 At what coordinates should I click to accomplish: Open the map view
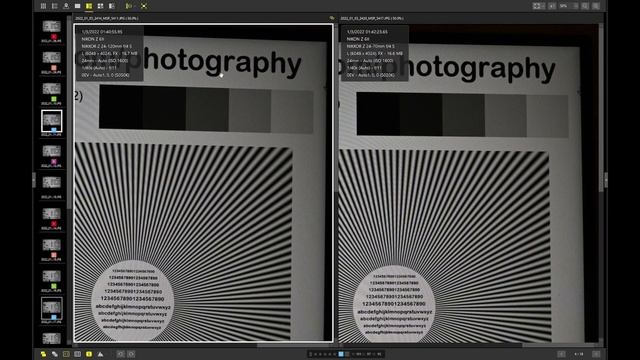(x=66, y=6)
